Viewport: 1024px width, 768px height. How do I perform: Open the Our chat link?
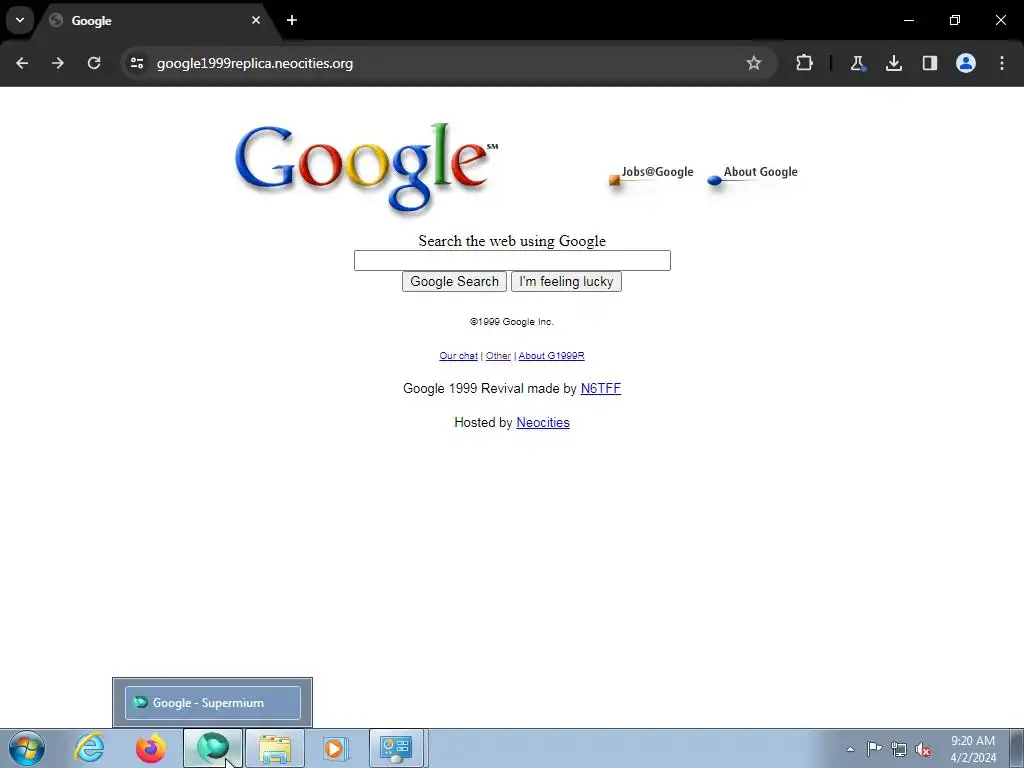pyautogui.click(x=458, y=356)
